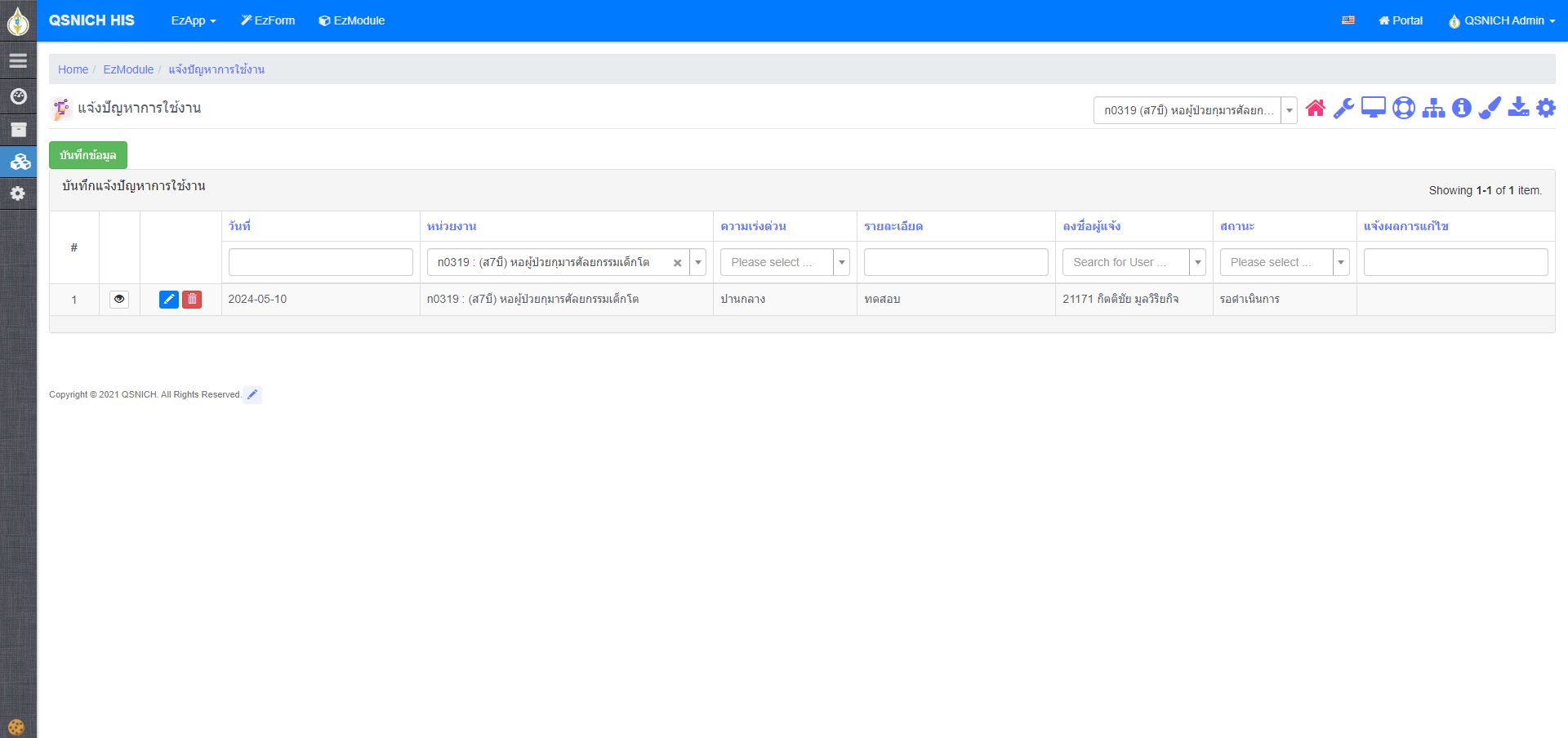Clear the หน่วยงาน filter selection
The image size is (1568, 738).
pos(677,263)
